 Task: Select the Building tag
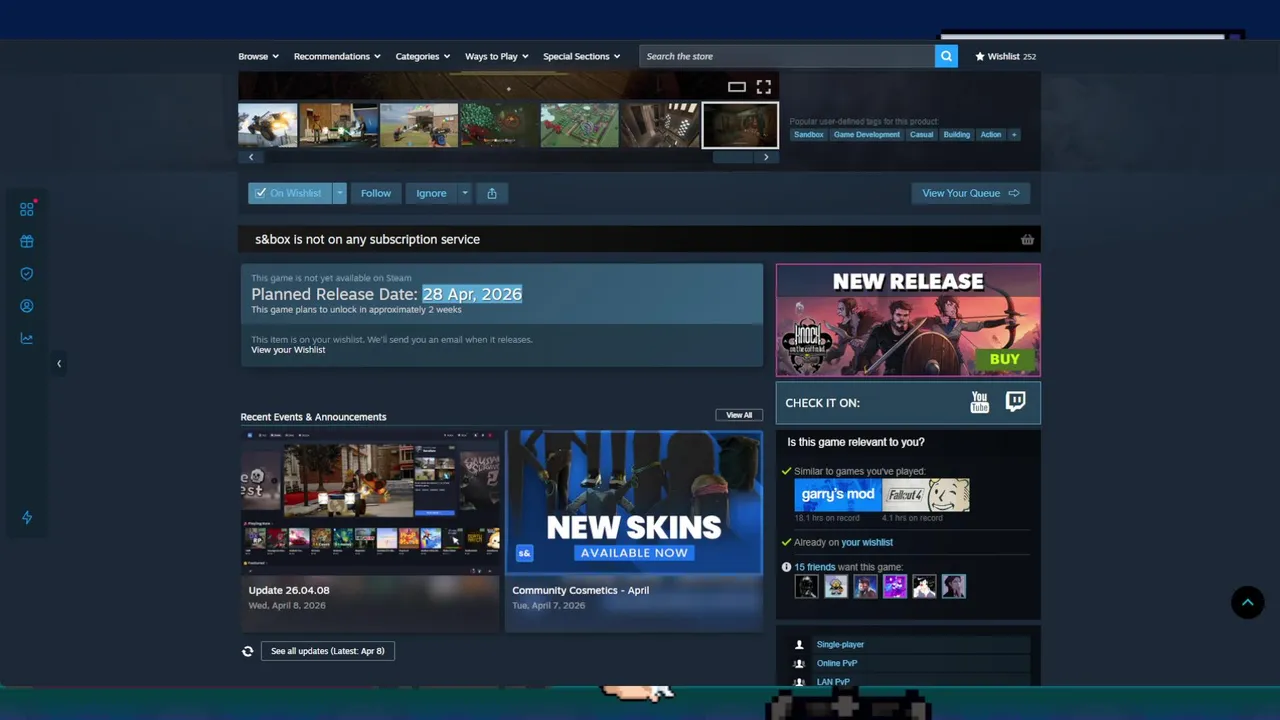point(957,135)
